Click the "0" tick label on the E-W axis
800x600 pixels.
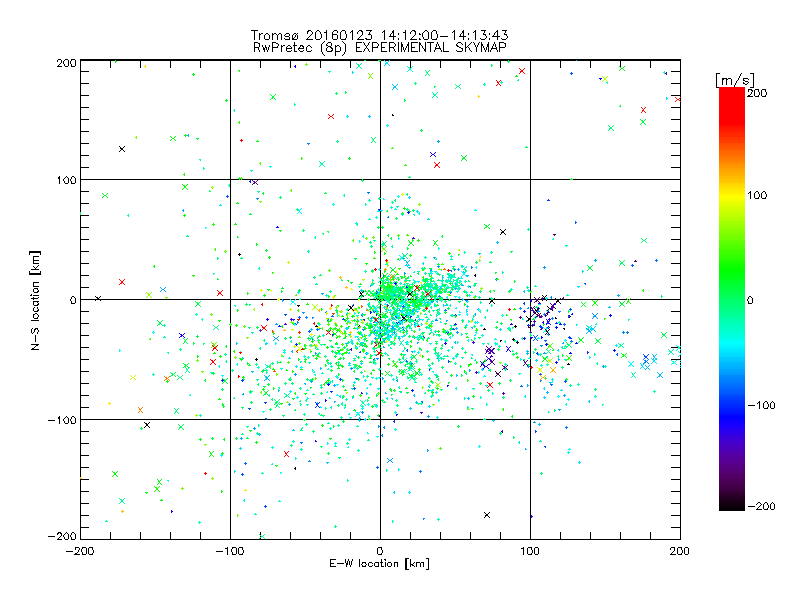(380, 551)
